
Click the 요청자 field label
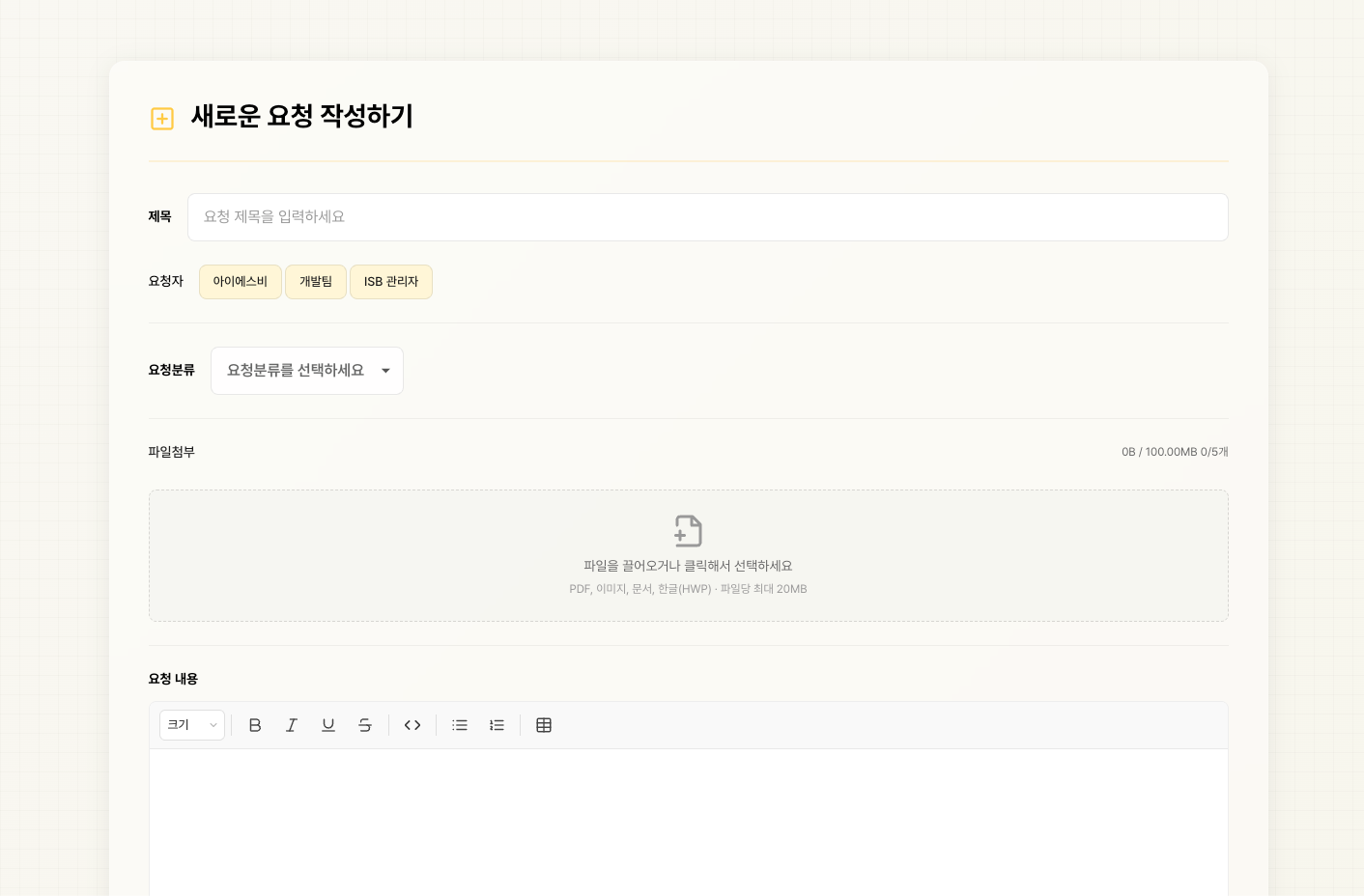tap(165, 282)
